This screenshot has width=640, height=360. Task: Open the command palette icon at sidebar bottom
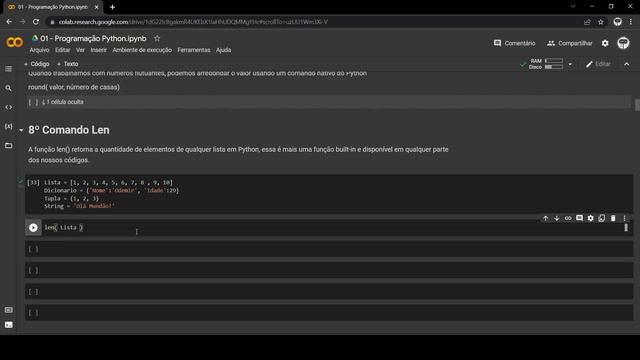8,310
